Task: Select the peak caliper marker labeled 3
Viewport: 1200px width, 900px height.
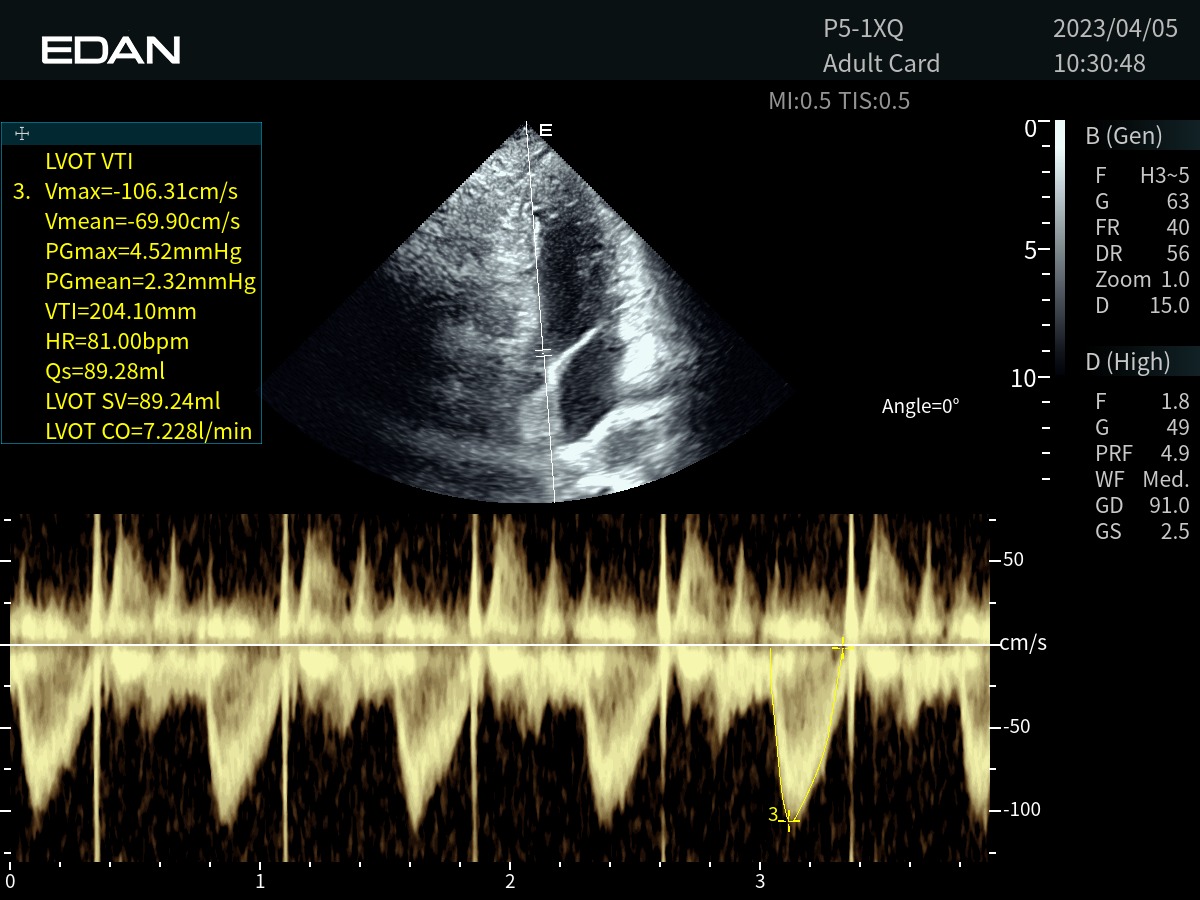Action: (791, 819)
